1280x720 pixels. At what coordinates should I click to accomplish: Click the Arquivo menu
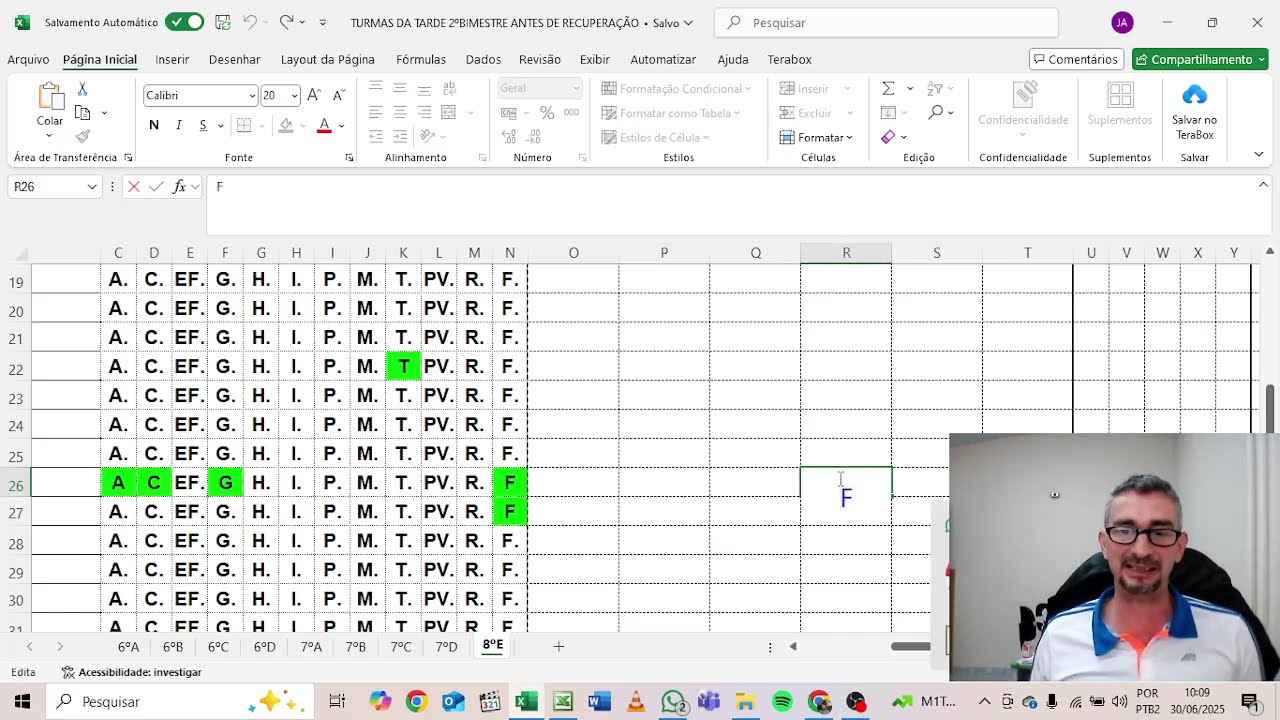click(x=28, y=60)
